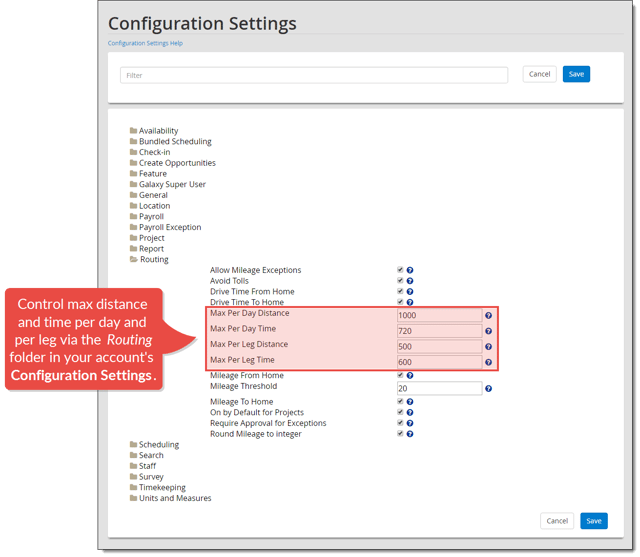Open the Timekeeping folder
This screenshot has width=640, height=557.
pos(158,487)
